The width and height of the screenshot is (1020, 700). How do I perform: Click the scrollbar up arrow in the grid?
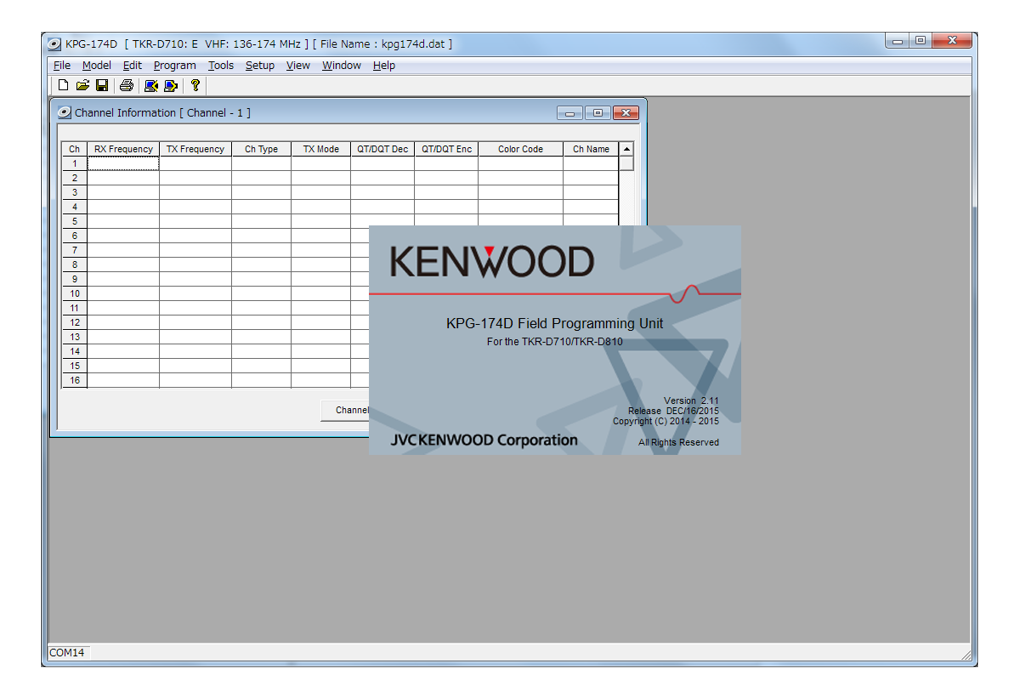click(625, 148)
